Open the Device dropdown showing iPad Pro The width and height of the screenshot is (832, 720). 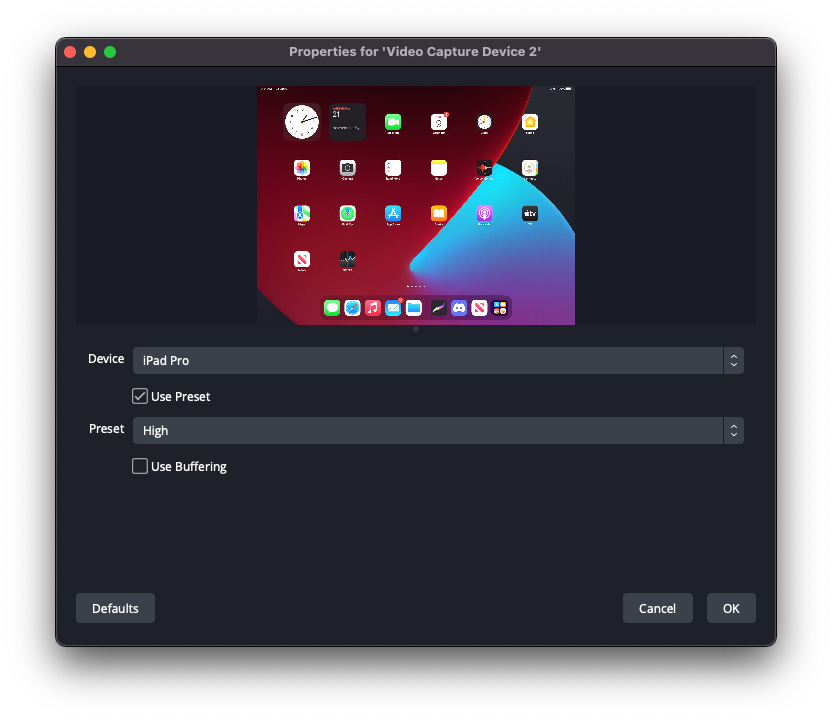click(438, 361)
